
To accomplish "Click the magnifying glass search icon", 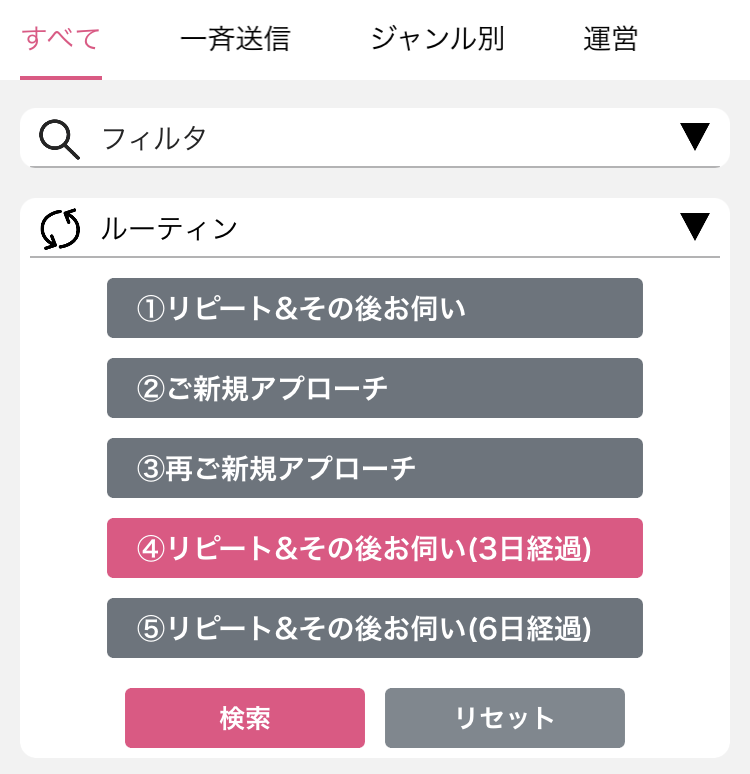I will click(x=59, y=139).
